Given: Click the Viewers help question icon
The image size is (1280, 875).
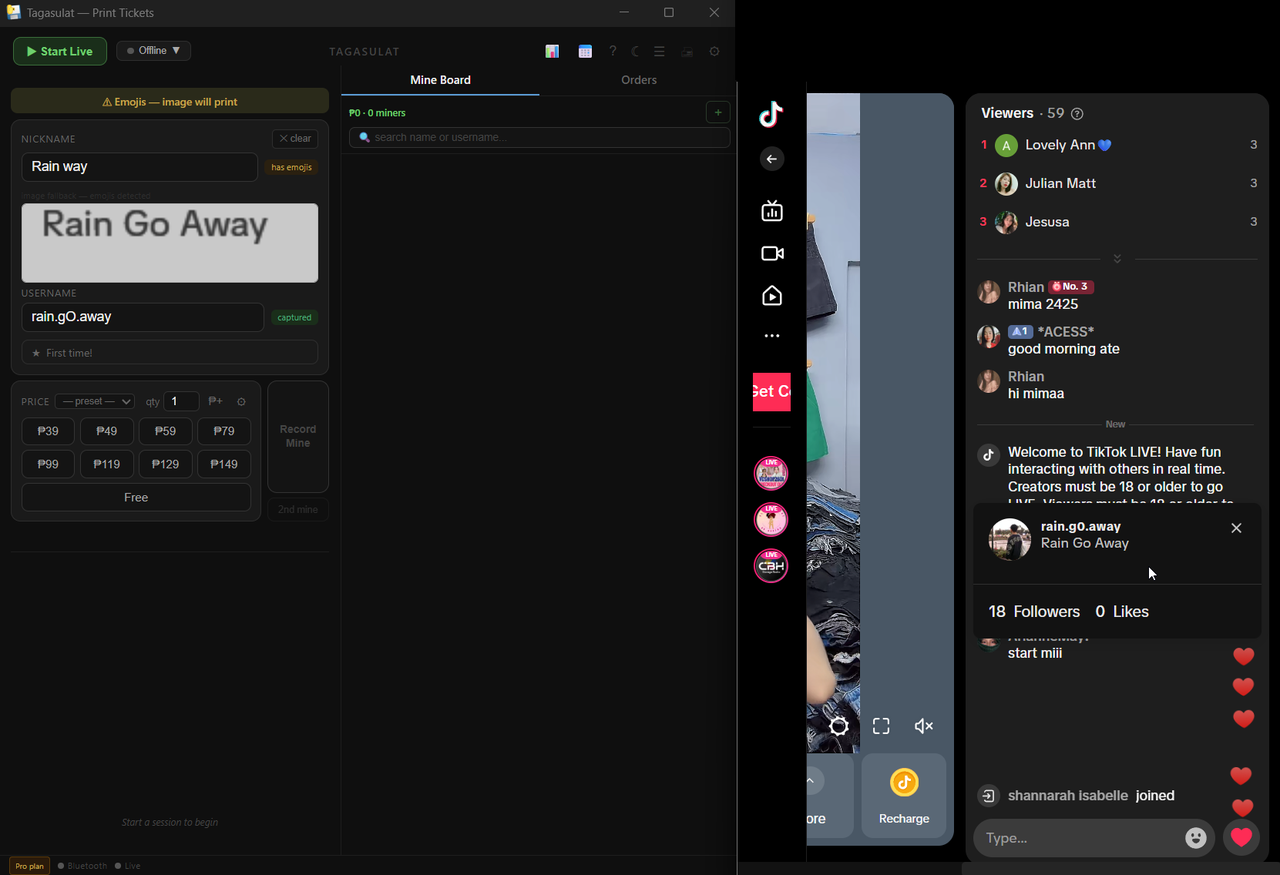Looking at the screenshot, I should [x=1077, y=114].
